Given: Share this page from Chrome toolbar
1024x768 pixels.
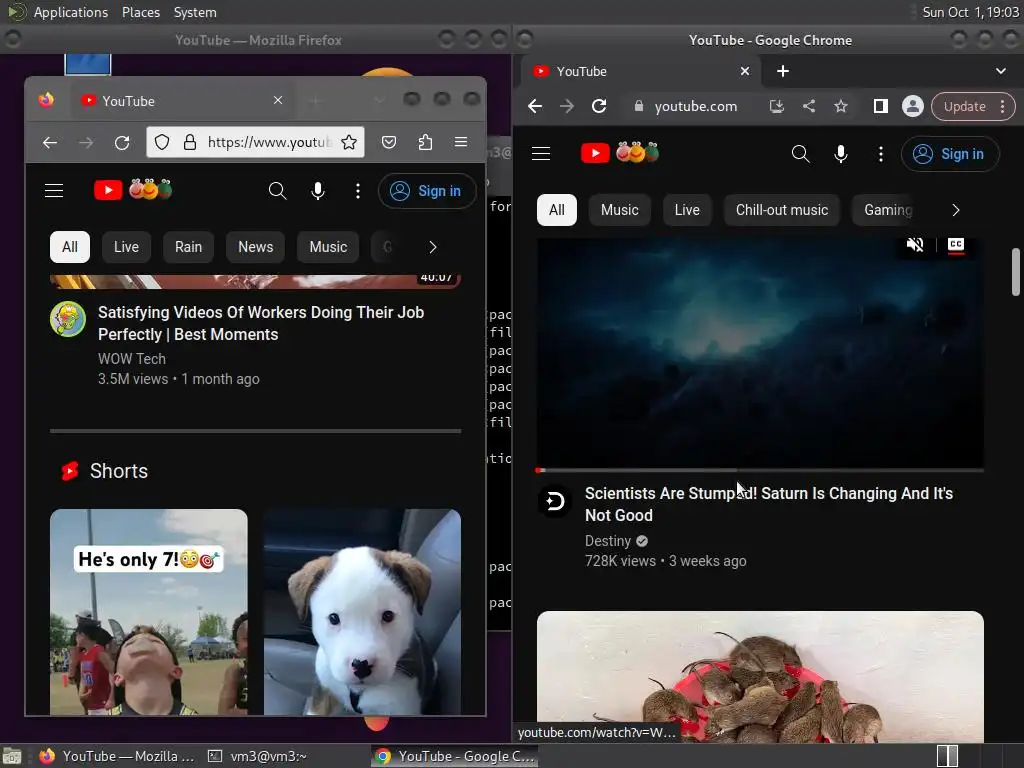Looking at the screenshot, I should point(808,106).
